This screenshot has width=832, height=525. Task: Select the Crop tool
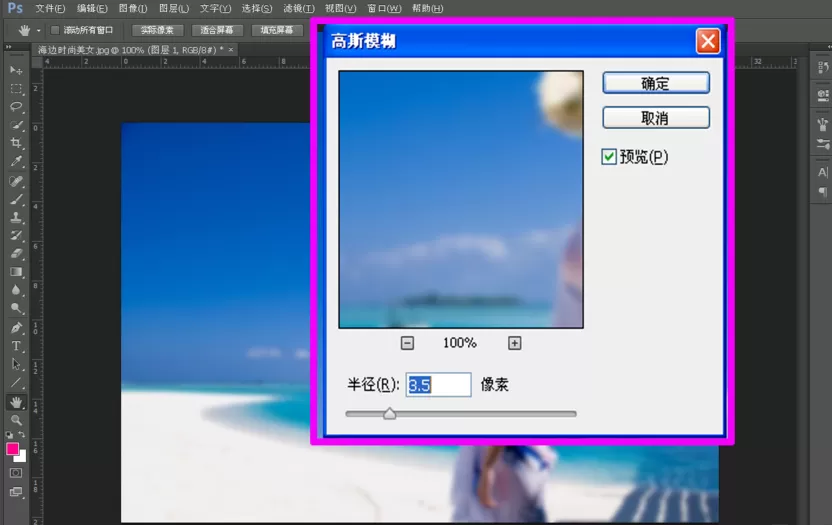(x=16, y=143)
